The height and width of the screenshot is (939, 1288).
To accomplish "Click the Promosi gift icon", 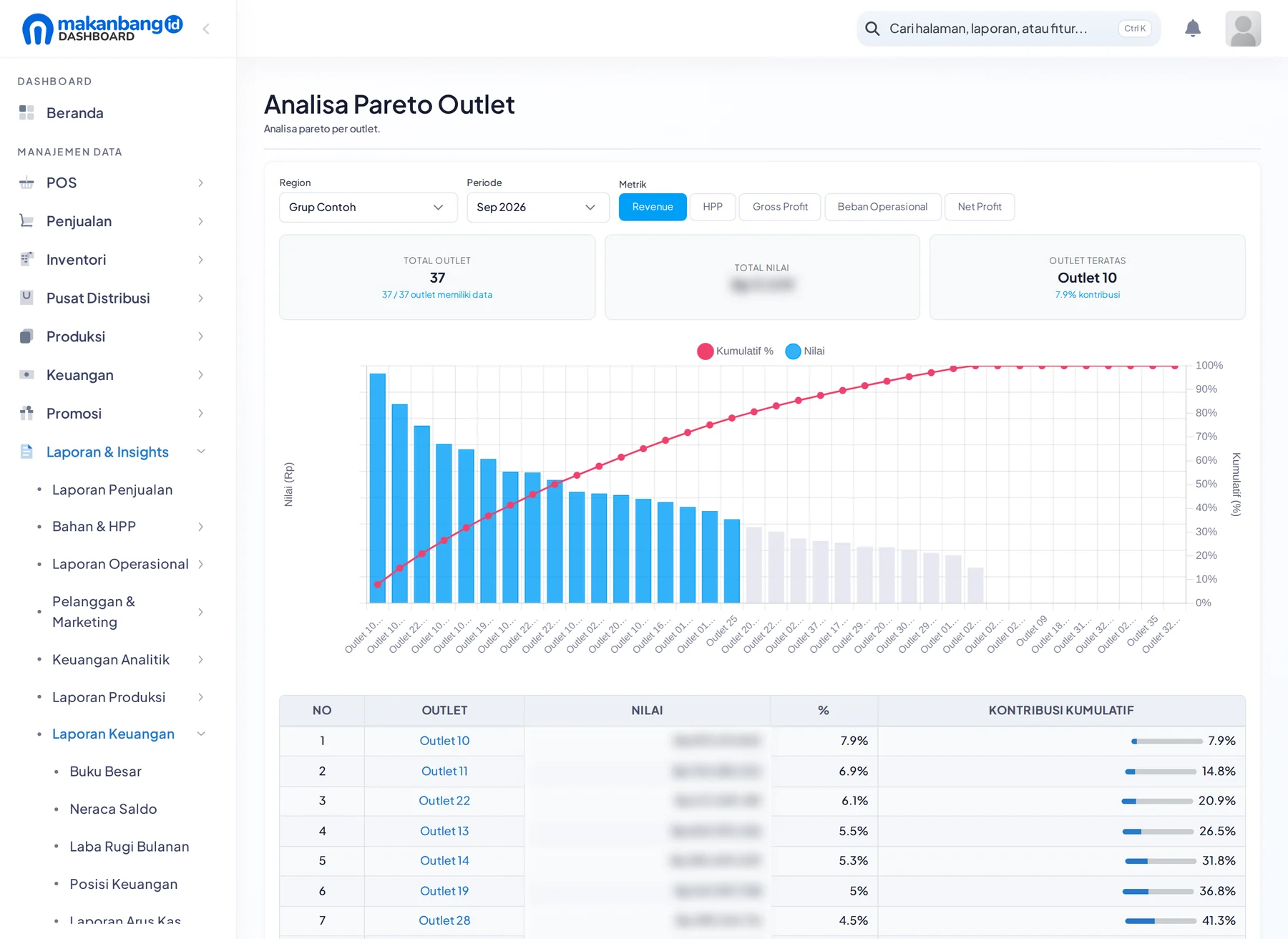I will 26,413.
